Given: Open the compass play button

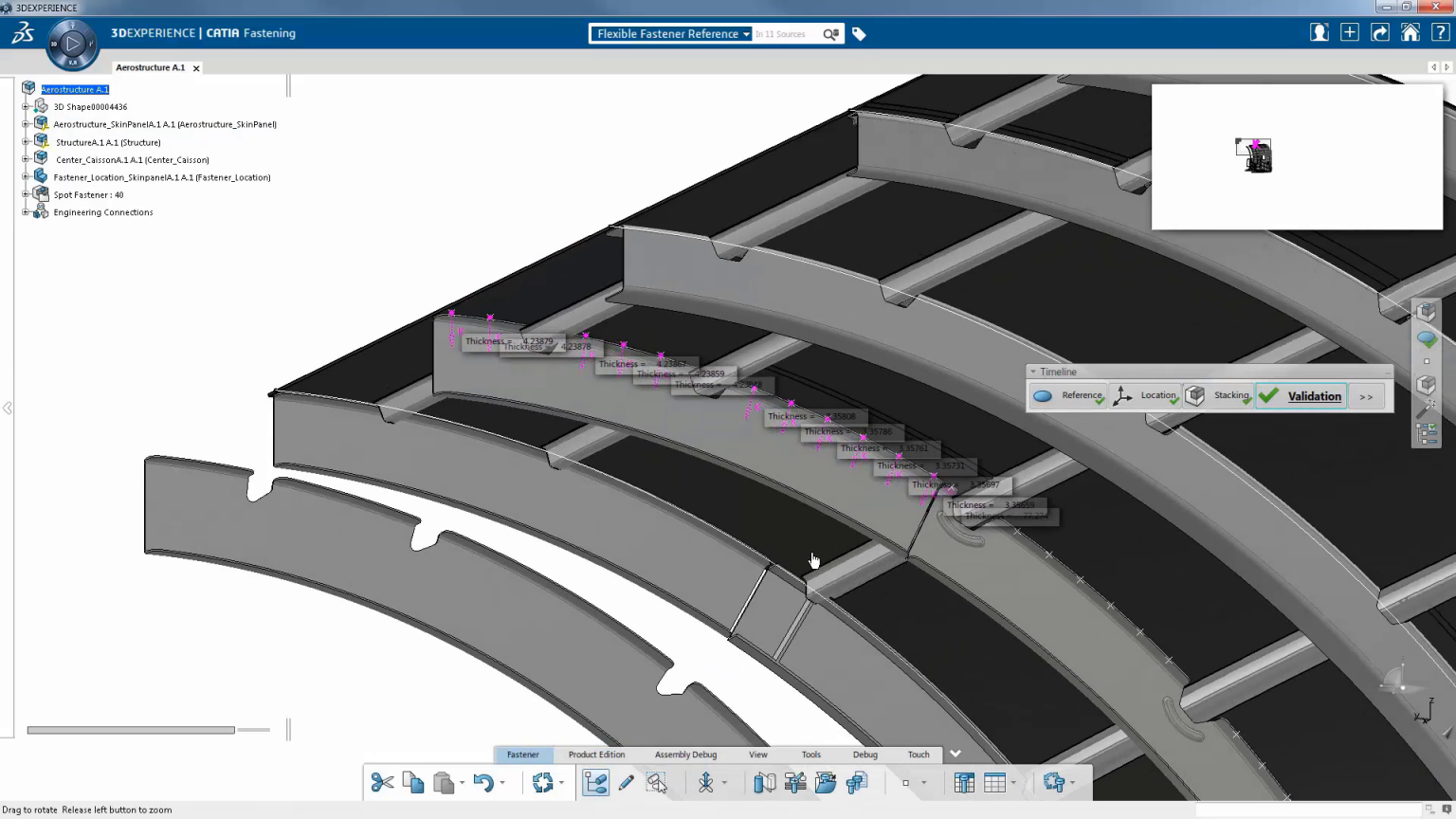Looking at the screenshot, I should (x=72, y=44).
